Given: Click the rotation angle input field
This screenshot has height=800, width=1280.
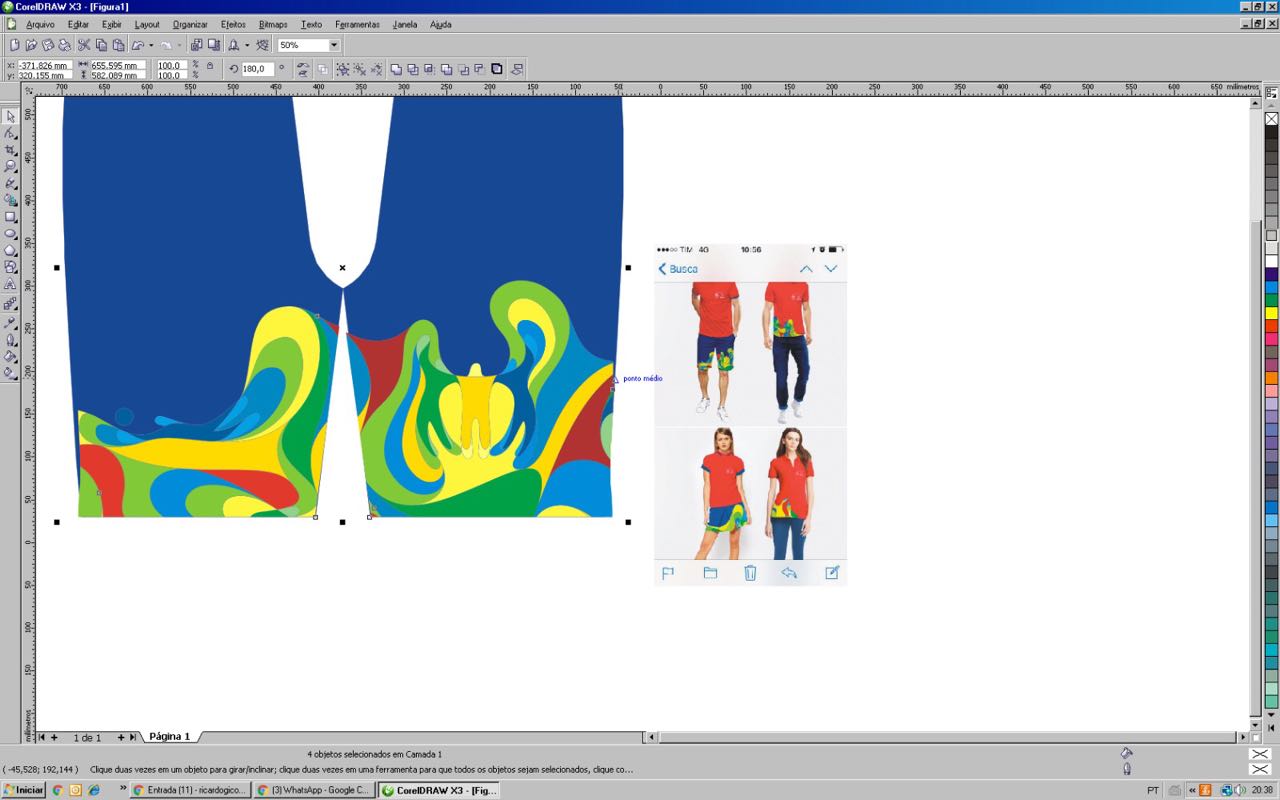Looking at the screenshot, I should click(257, 70).
